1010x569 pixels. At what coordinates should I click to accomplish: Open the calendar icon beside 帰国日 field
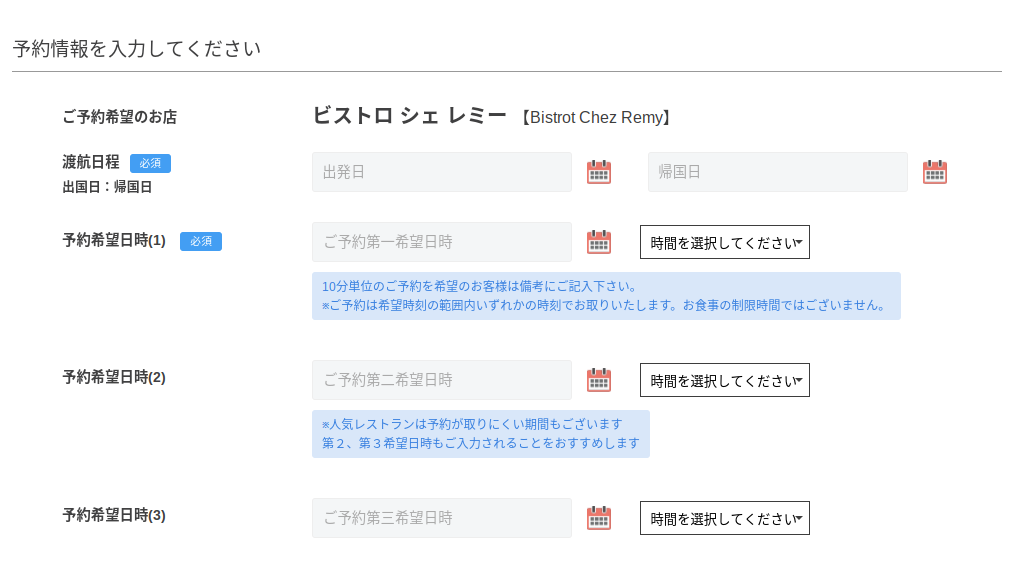tap(934, 172)
